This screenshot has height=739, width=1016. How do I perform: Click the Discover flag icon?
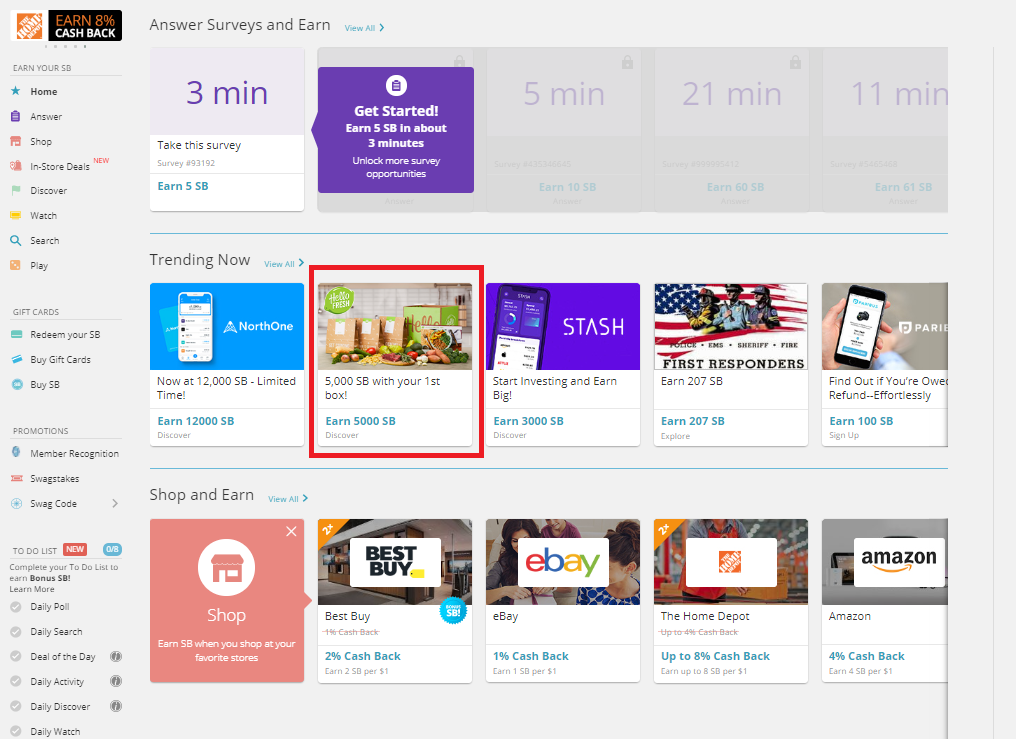pos(16,190)
